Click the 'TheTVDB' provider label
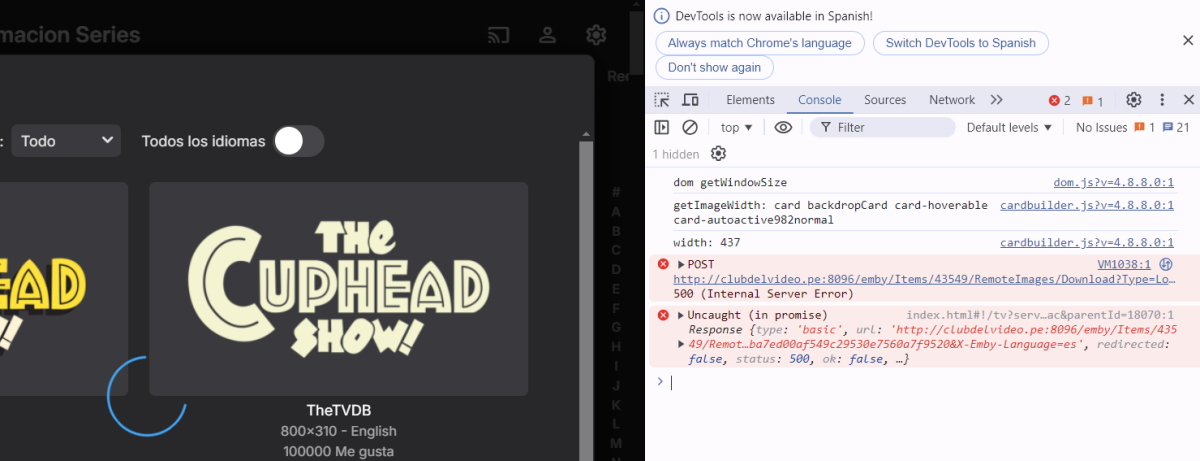This screenshot has width=1200, height=461. (339, 410)
